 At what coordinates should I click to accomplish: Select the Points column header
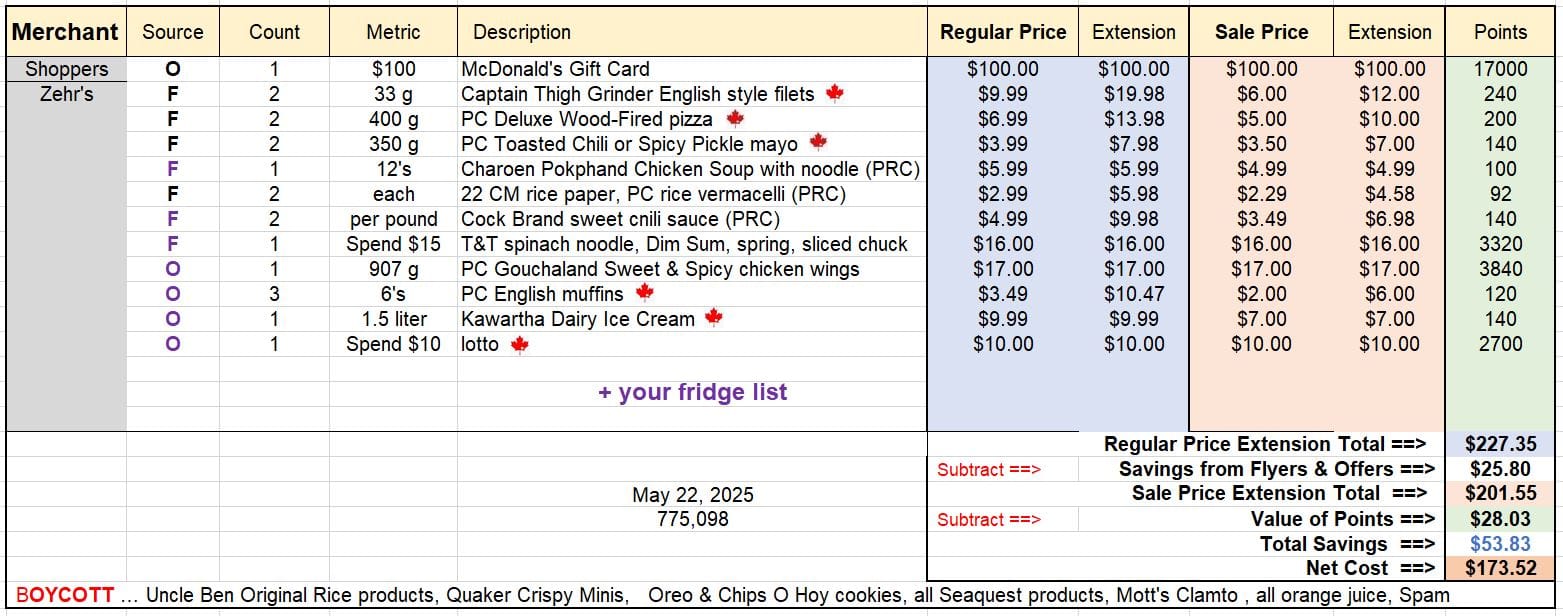[x=1500, y=32]
